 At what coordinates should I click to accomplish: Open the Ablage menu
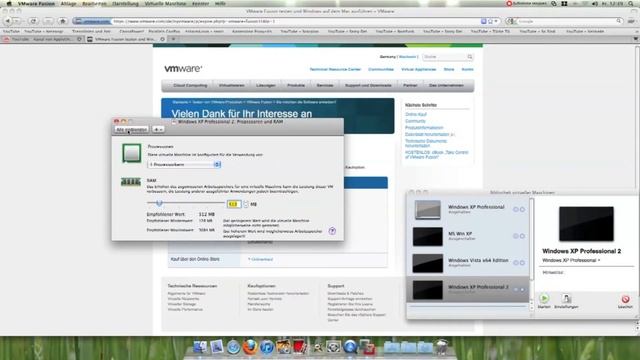(x=68, y=3)
